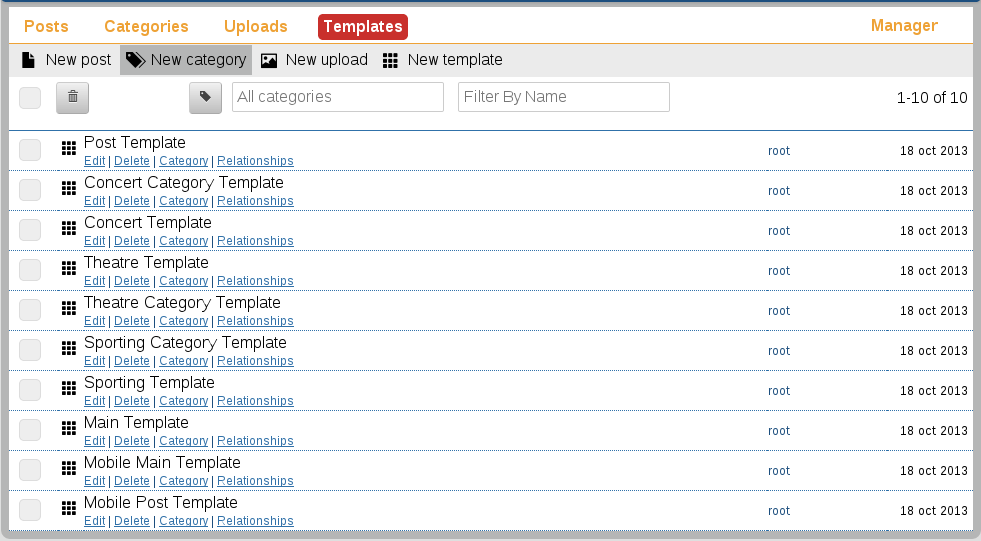Click grid icon beside Concert Template
Viewport: 981px width, 541px height.
pos(69,228)
